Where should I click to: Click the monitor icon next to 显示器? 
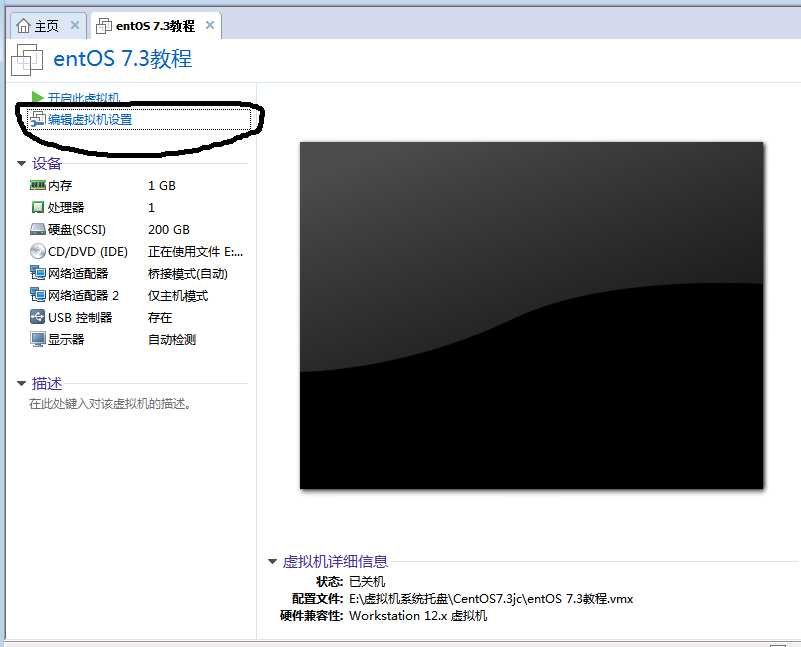pyautogui.click(x=38, y=339)
